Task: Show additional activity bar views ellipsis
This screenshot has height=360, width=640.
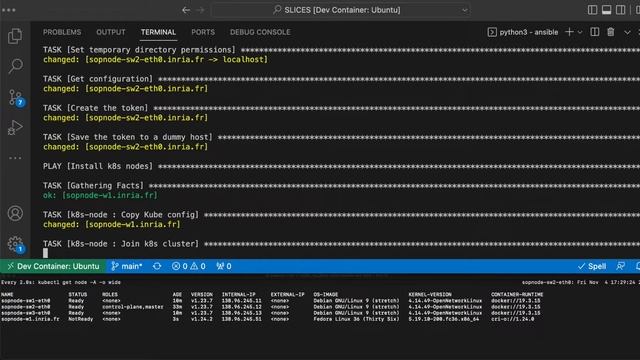Action: tap(15, 158)
